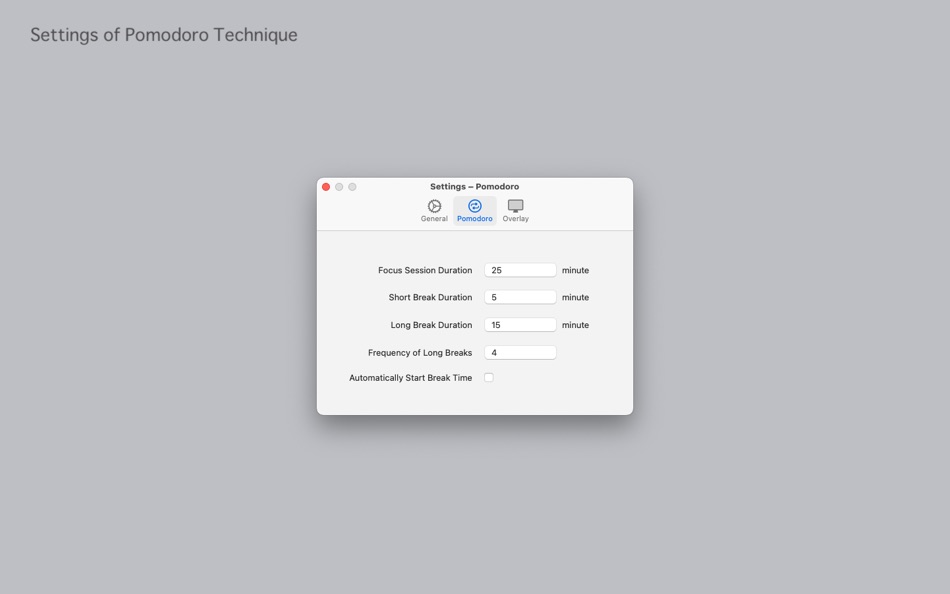Click the Focus Session Duration label
The width and height of the screenshot is (950, 594).
pos(425,270)
